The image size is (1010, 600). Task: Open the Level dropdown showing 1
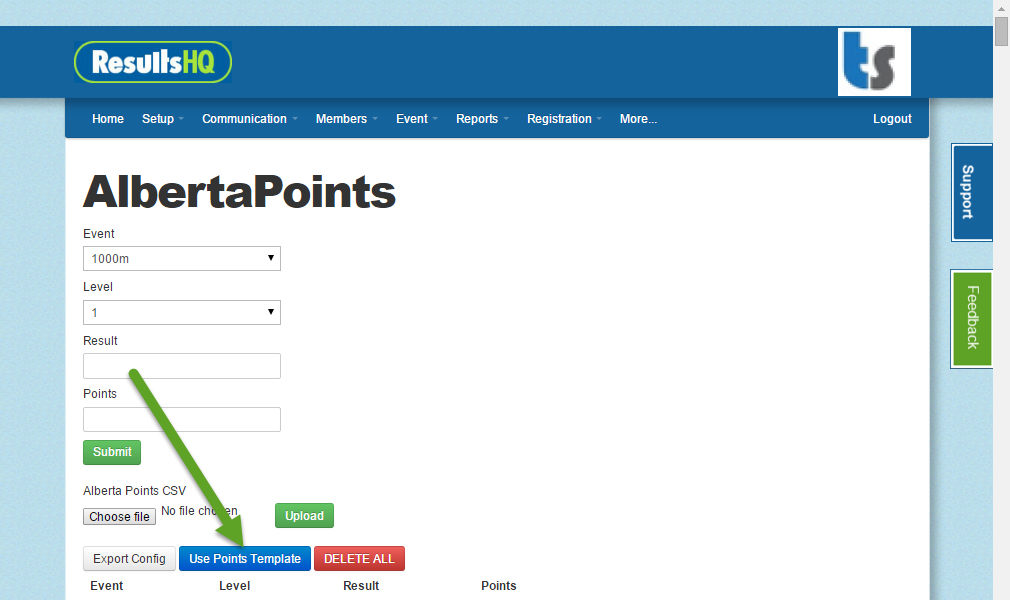pos(182,313)
